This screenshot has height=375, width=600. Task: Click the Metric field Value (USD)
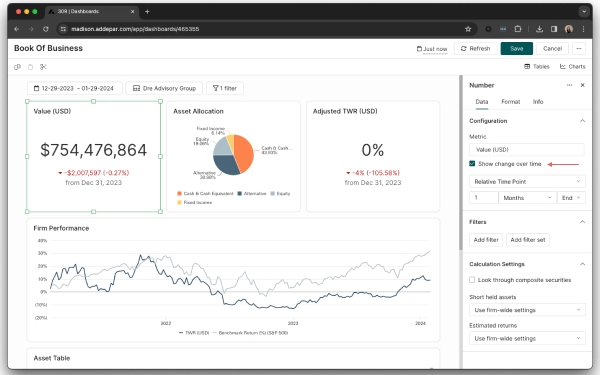pyautogui.click(x=527, y=150)
